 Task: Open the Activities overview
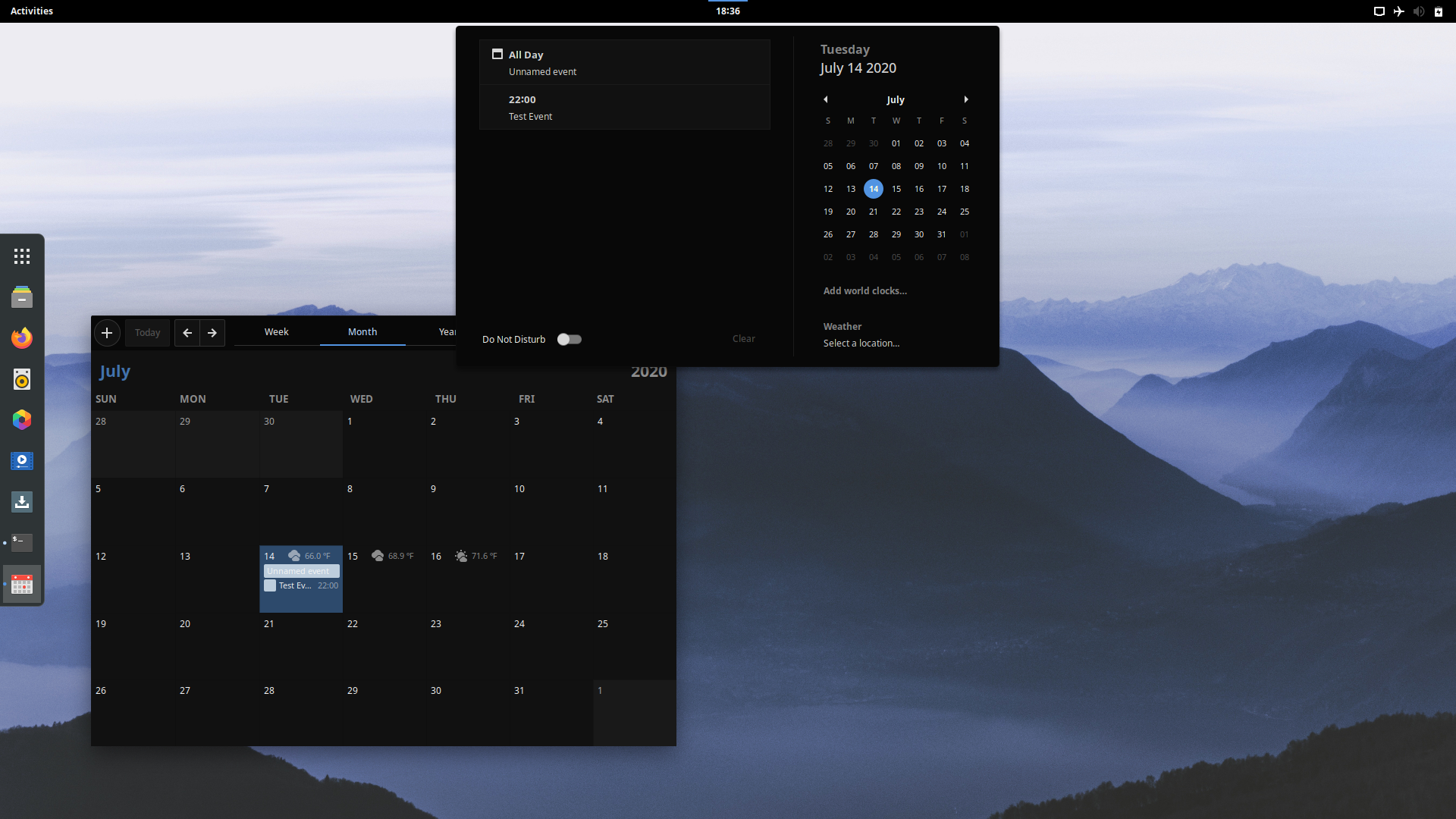[32, 11]
